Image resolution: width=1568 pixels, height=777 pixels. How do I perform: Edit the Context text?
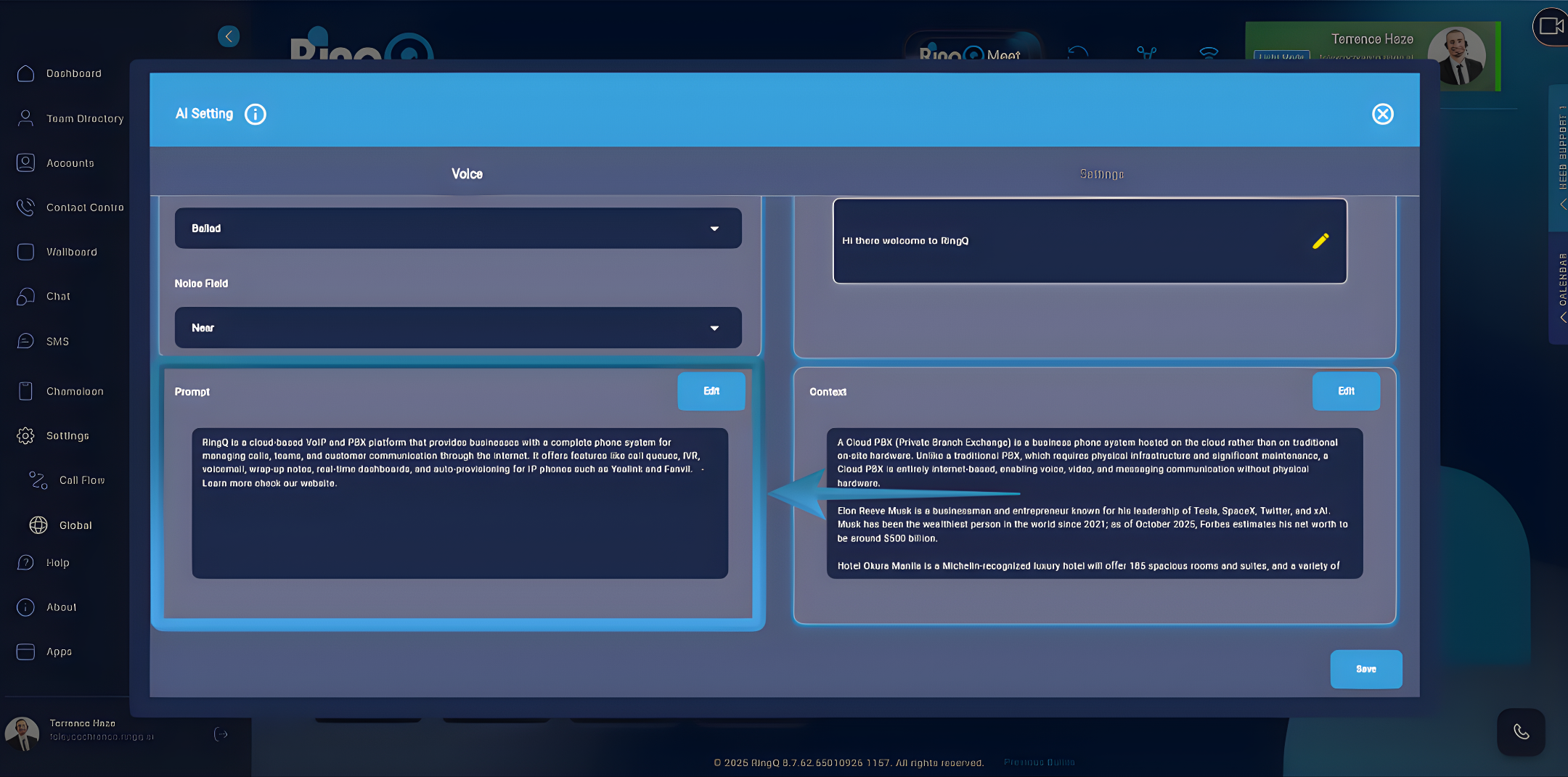(1345, 390)
